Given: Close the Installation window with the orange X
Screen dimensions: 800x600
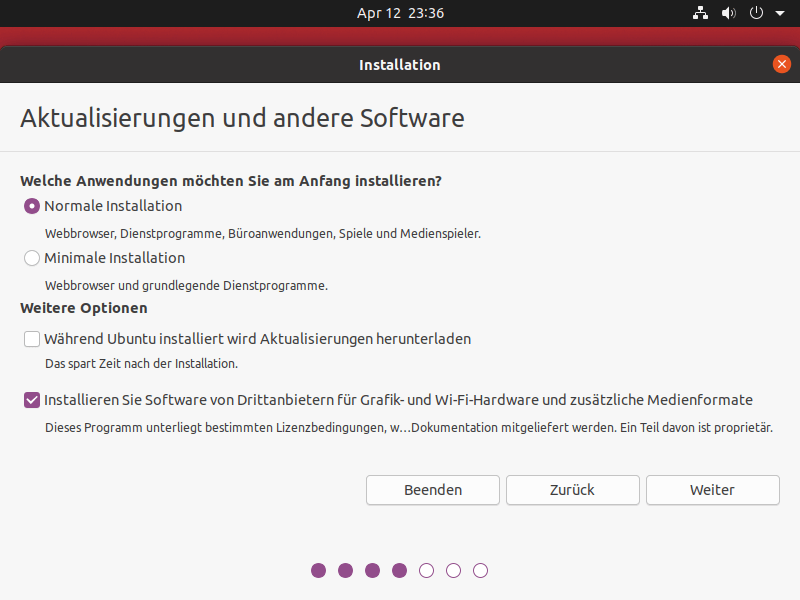Looking at the screenshot, I should point(782,64).
